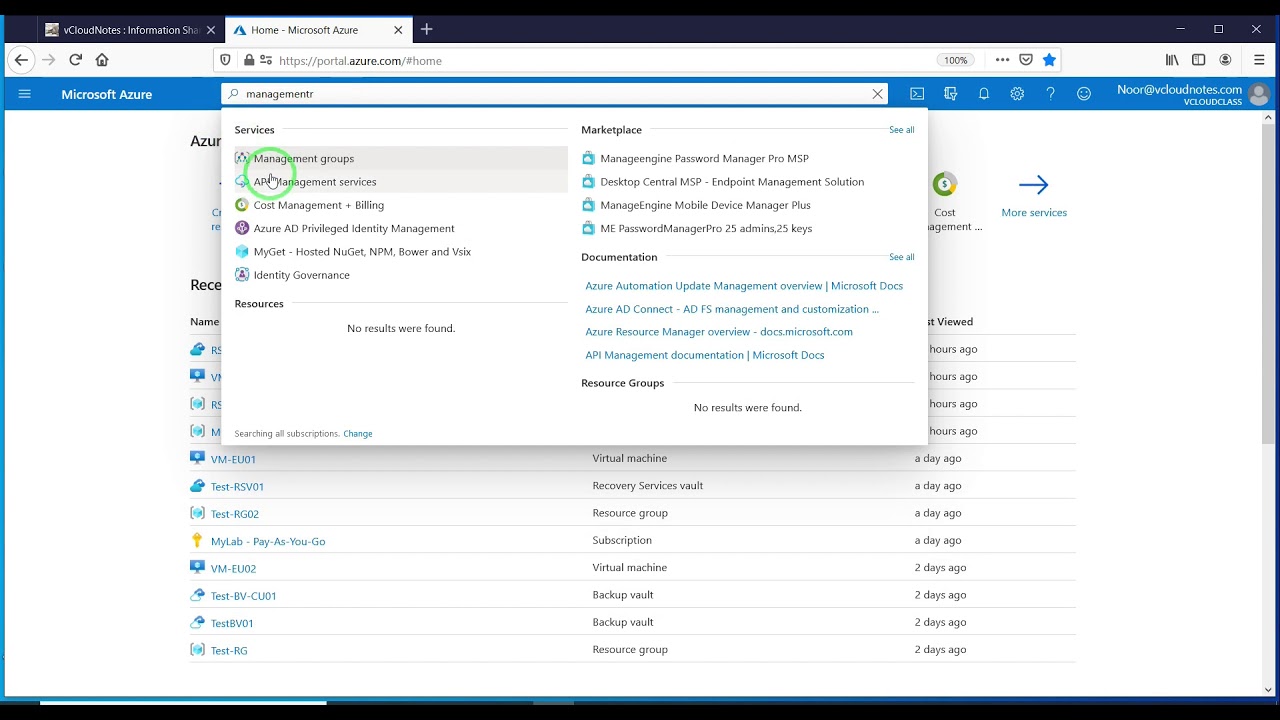
Task: Open Azure Resource Manager overview doc
Action: tap(719, 332)
